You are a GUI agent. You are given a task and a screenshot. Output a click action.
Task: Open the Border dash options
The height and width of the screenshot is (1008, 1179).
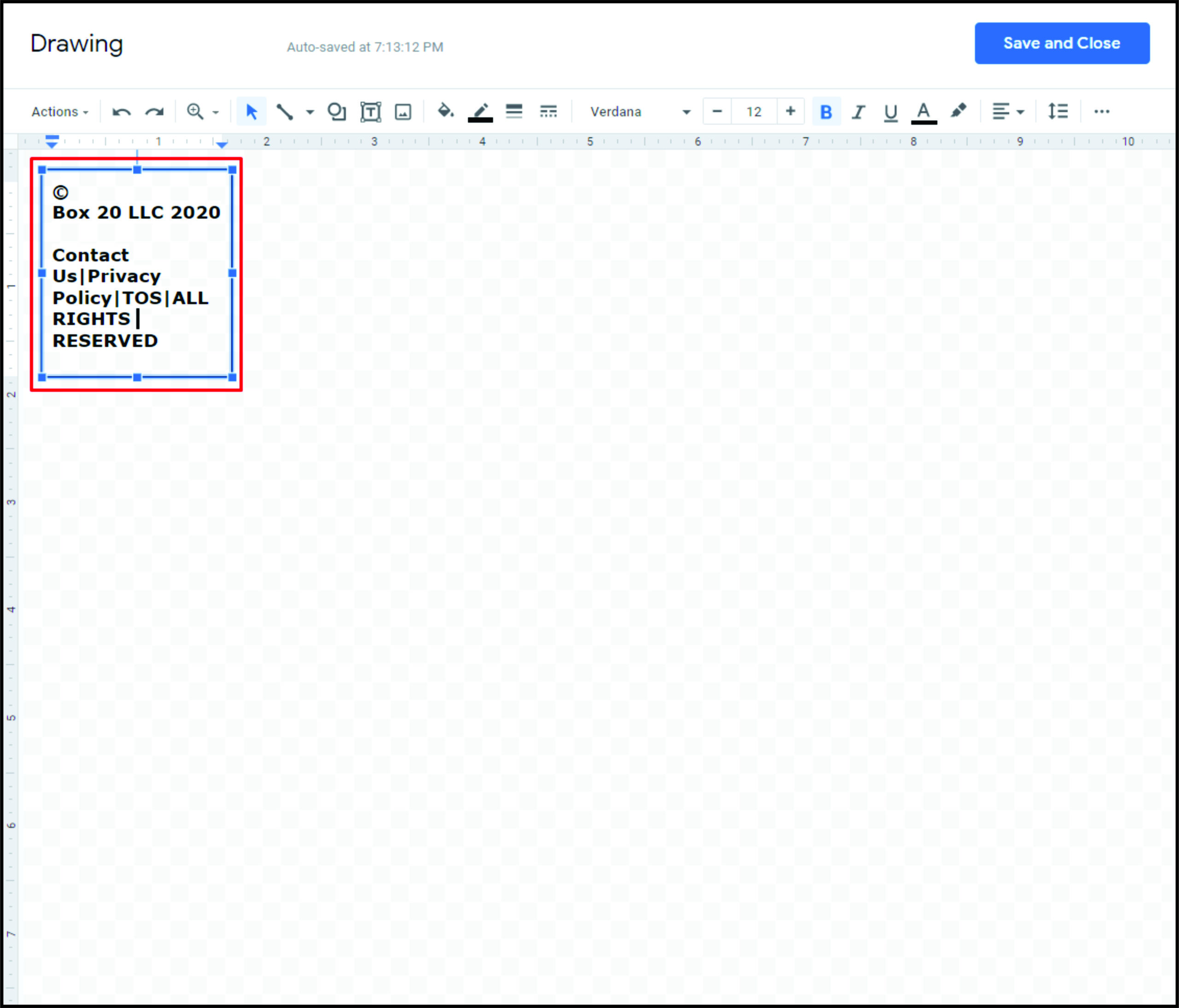pos(548,111)
